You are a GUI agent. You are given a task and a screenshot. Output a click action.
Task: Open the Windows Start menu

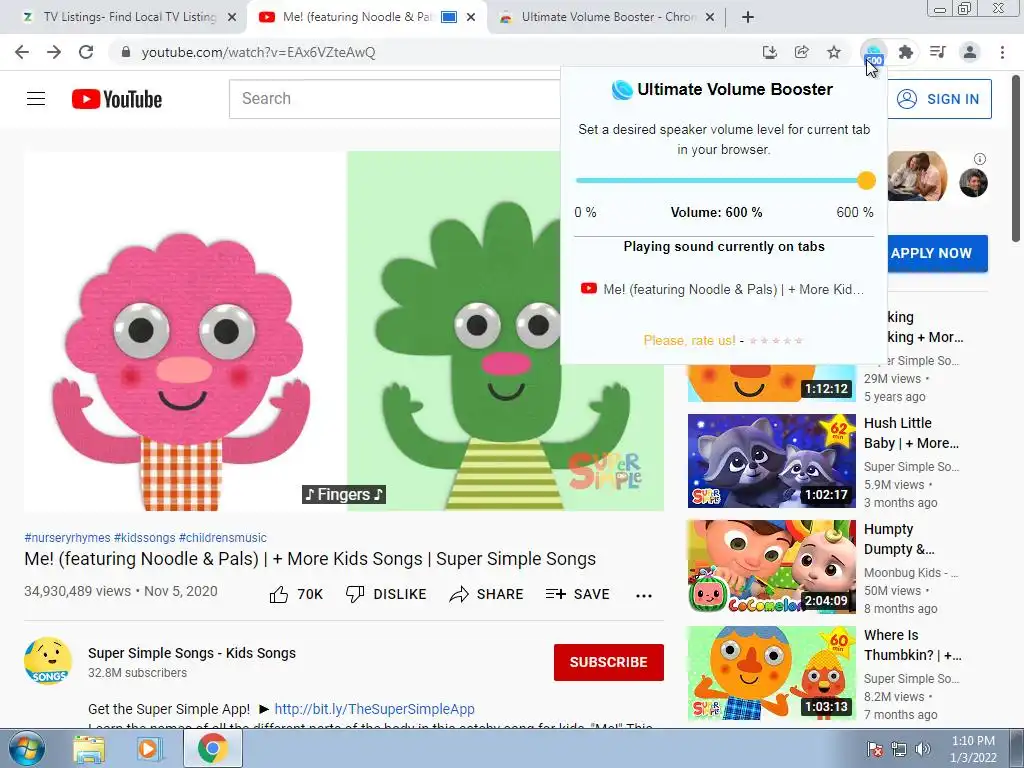(27, 749)
